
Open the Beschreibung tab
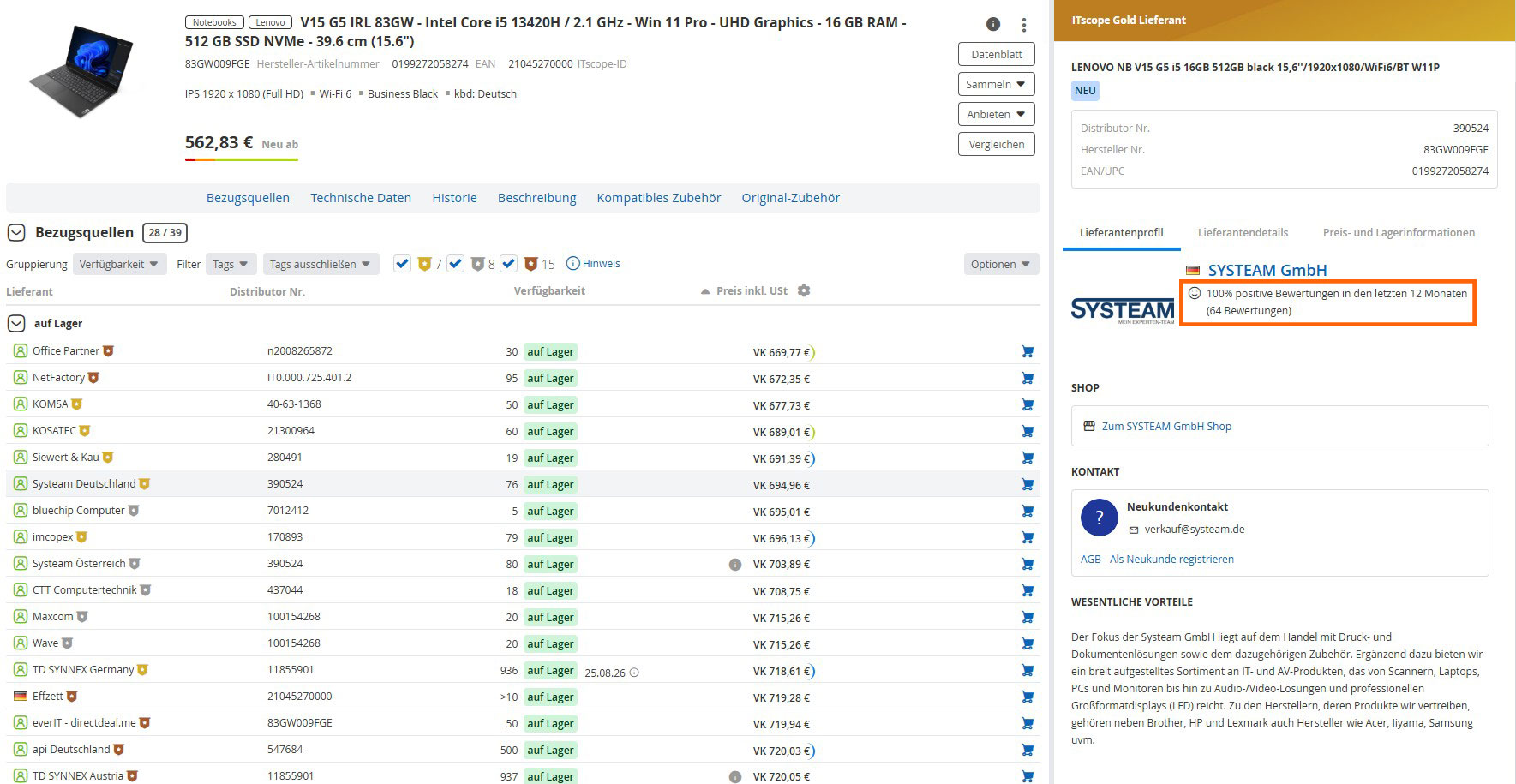point(537,198)
